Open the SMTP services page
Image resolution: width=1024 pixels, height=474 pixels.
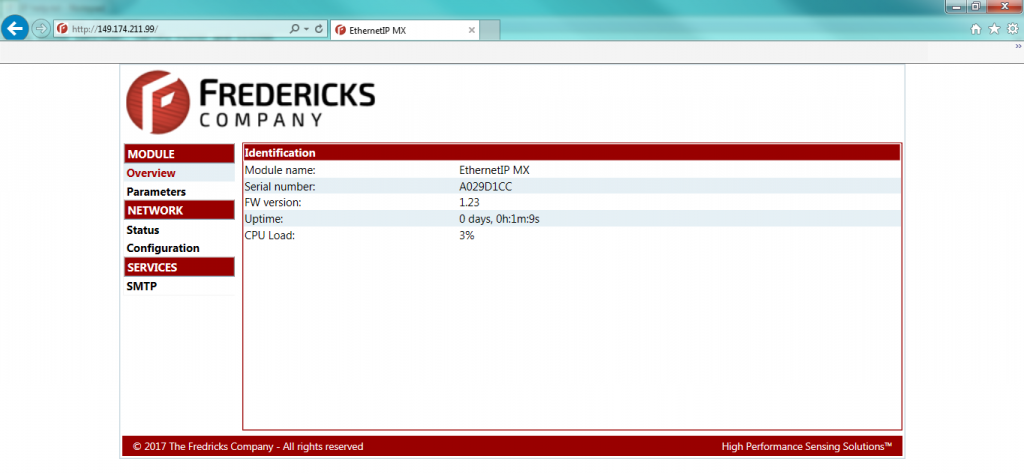tap(142, 286)
